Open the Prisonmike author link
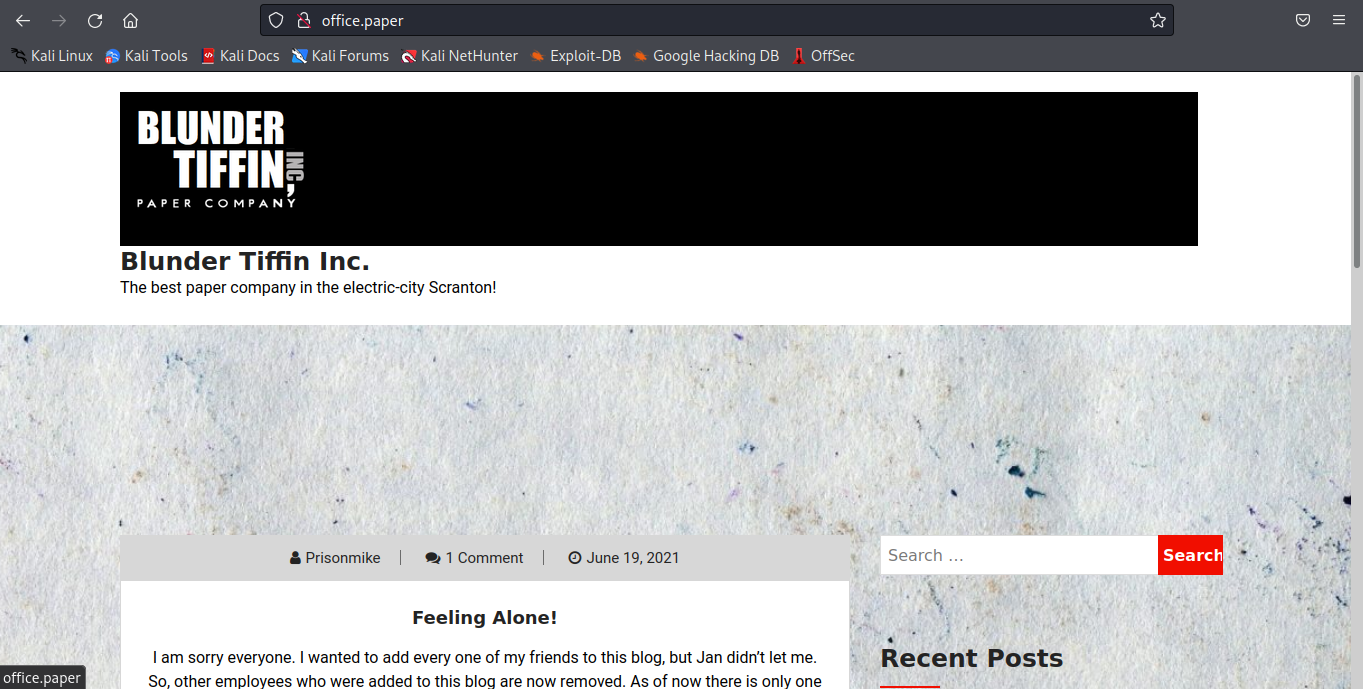The image size is (1363, 689). 342,558
